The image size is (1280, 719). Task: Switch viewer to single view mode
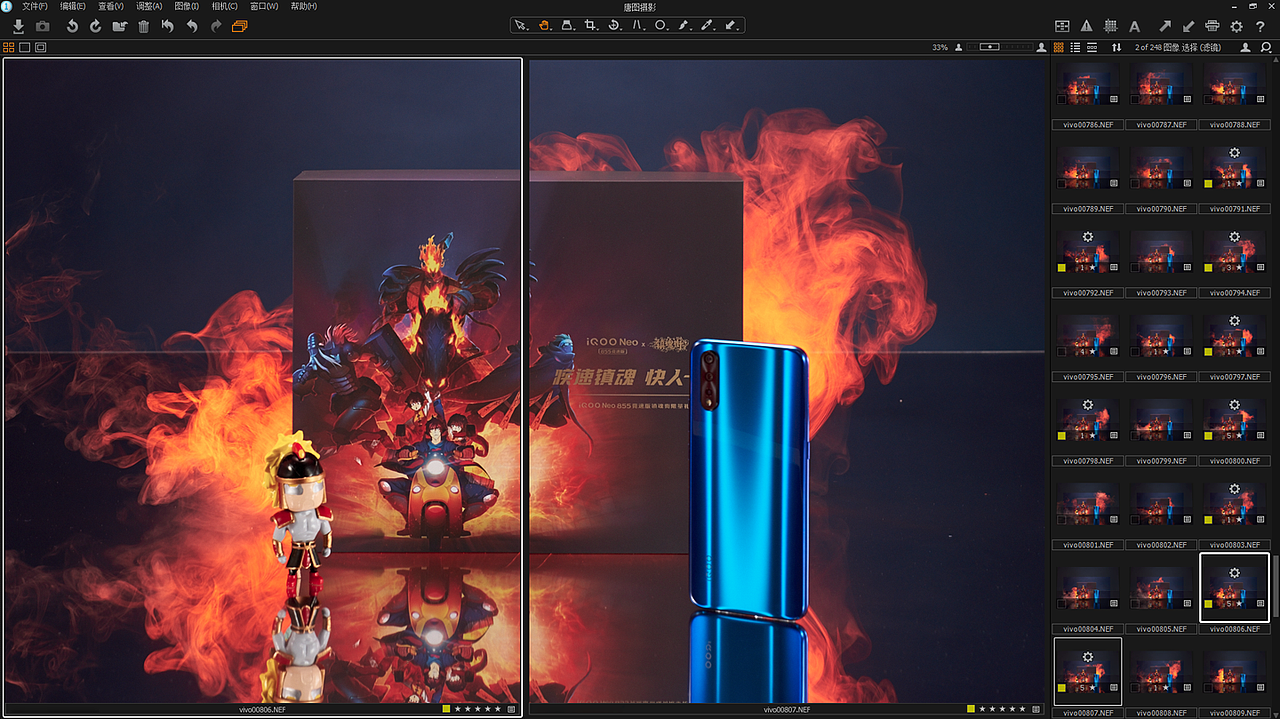[25, 47]
